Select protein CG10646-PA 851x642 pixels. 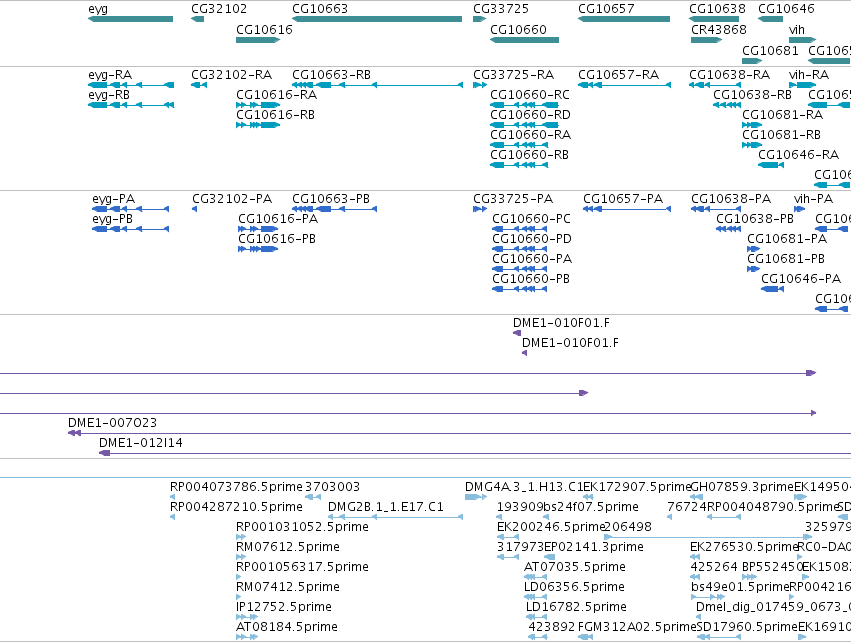772,289
